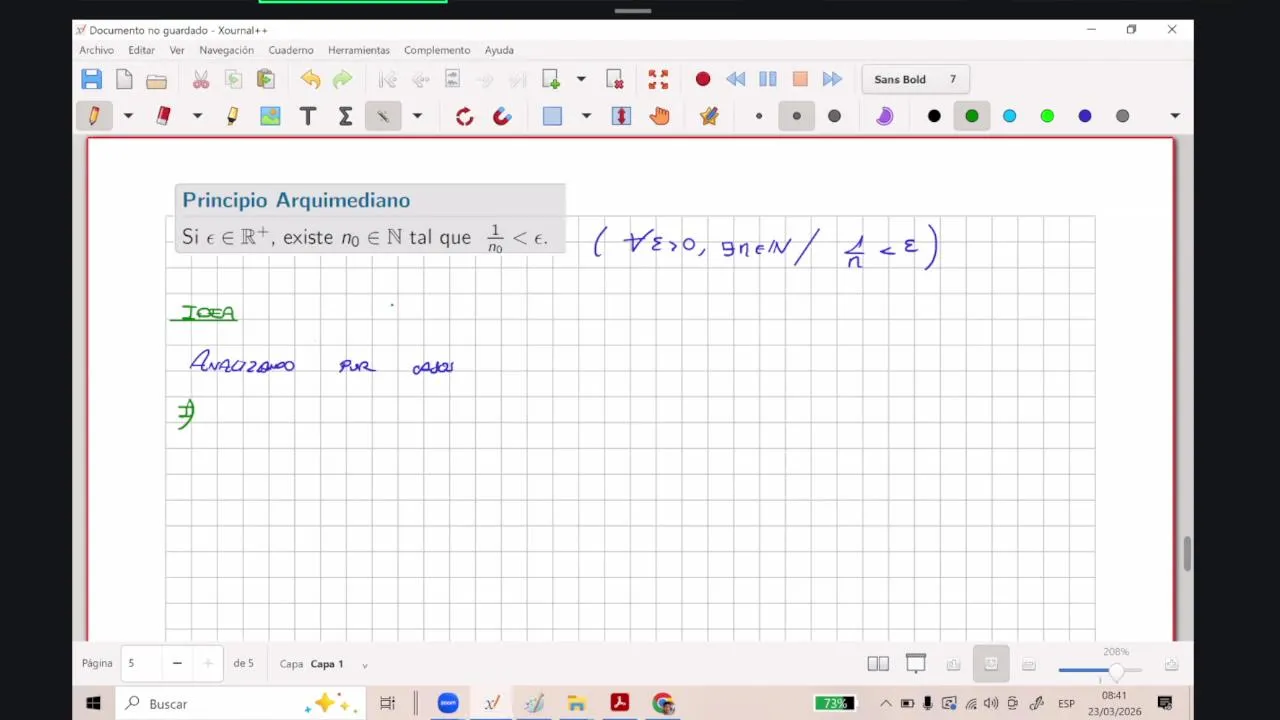This screenshot has height=720, width=1280.
Task: Open the Sans Bold font selector
Action: pyautogui.click(x=915, y=79)
